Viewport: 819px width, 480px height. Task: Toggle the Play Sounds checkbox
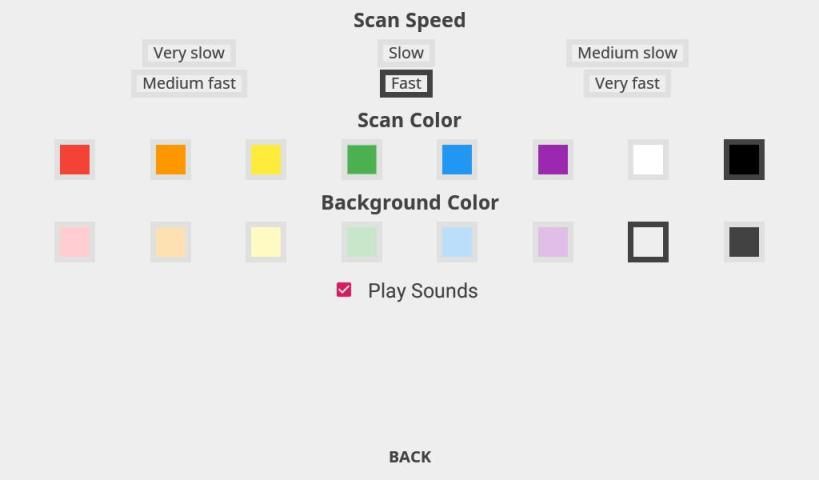tap(344, 290)
